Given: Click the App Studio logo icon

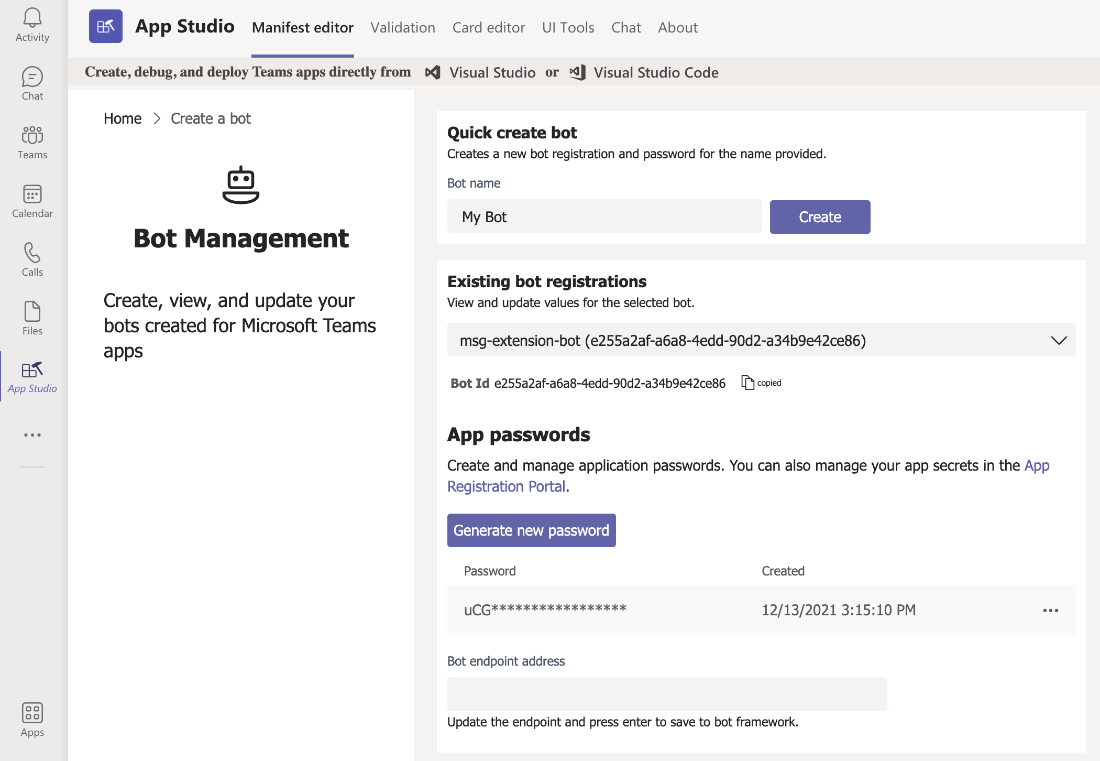Looking at the screenshot, I should tap(106, 27).
